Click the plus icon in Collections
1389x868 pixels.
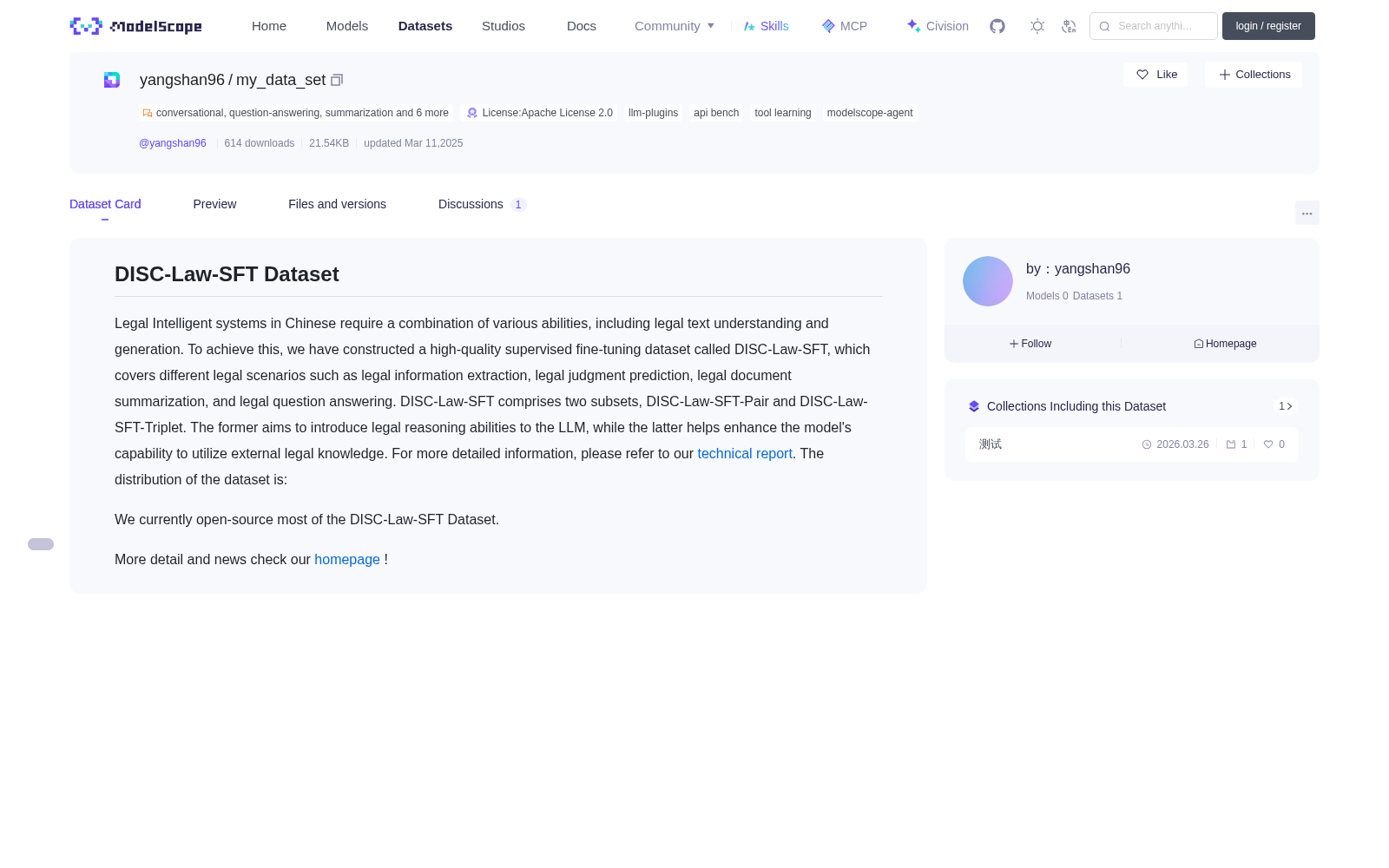pyautogui.click(x=1225, y=75)
